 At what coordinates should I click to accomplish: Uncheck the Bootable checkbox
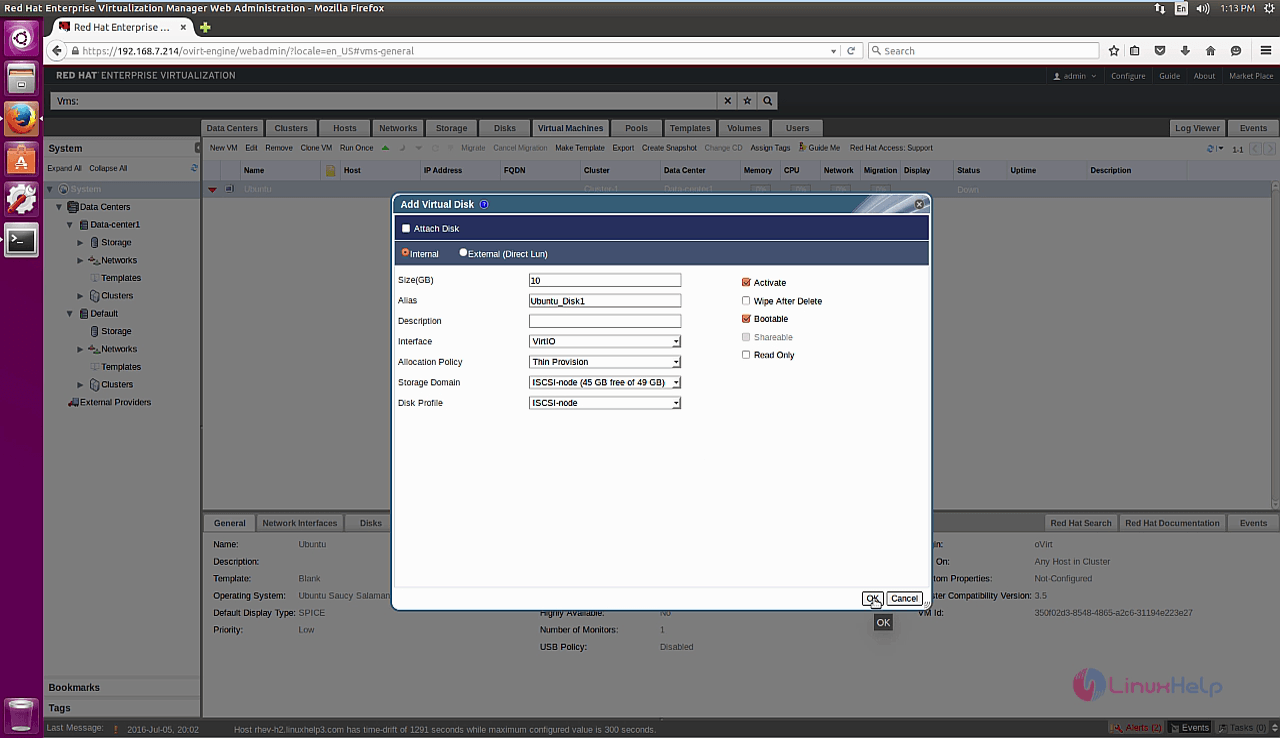click(746, 319)
